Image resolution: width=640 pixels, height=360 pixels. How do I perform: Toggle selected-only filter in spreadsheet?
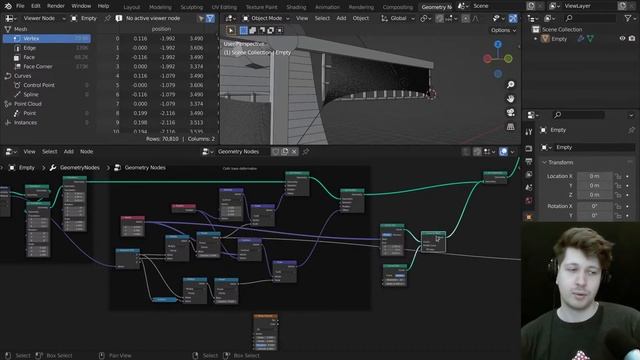(201, 18)
